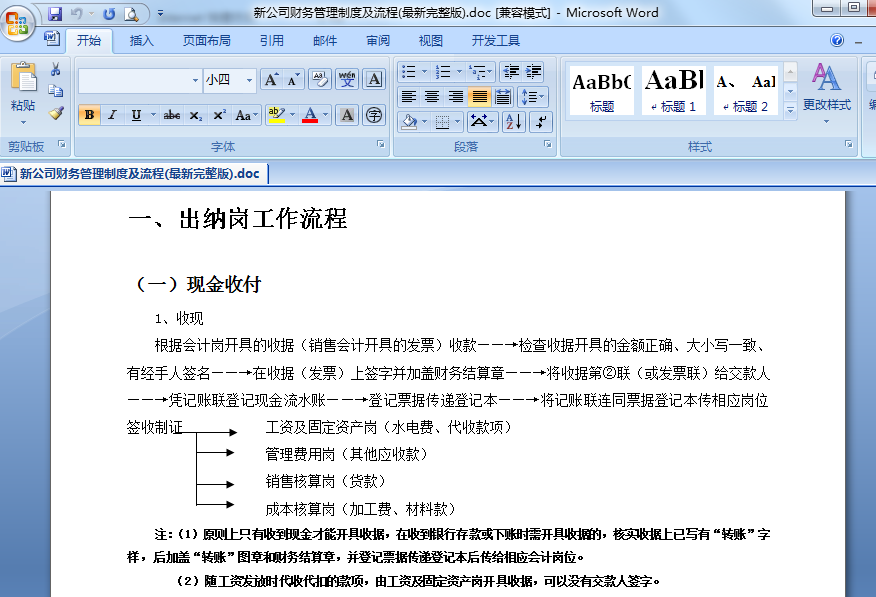
Task: Switch to the 开始 ribbon tab
Action: point(89,41)
